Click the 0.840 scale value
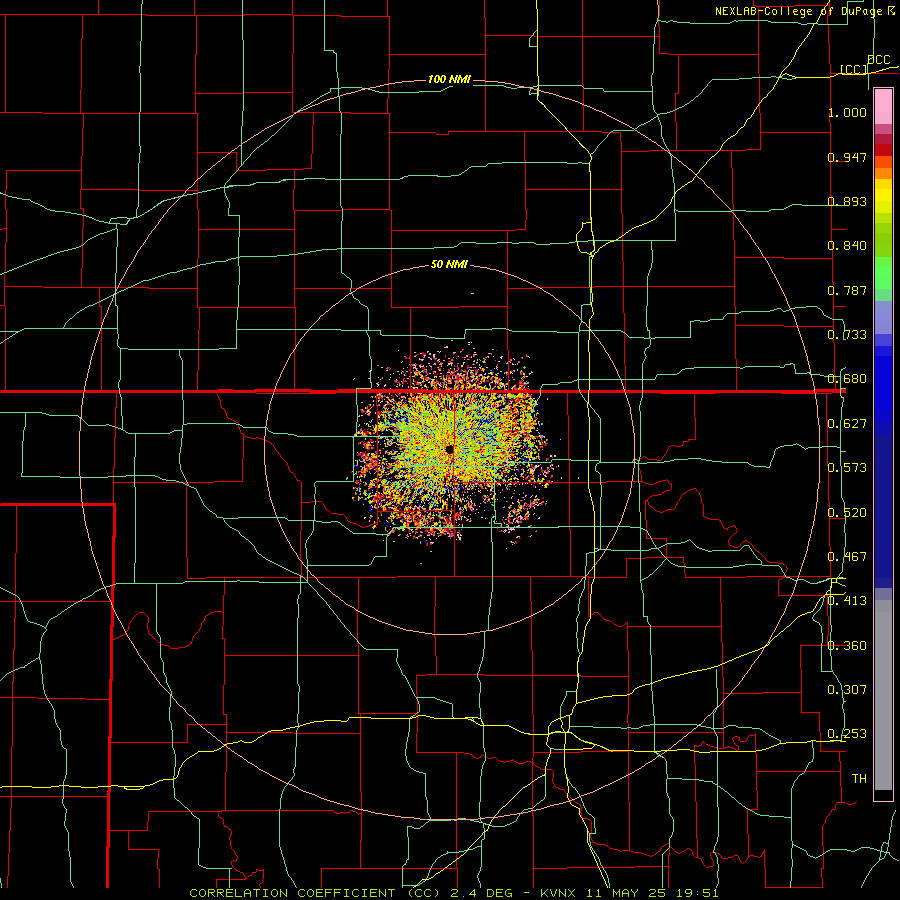This screenshot has height=900, width=900. point(847,246)
